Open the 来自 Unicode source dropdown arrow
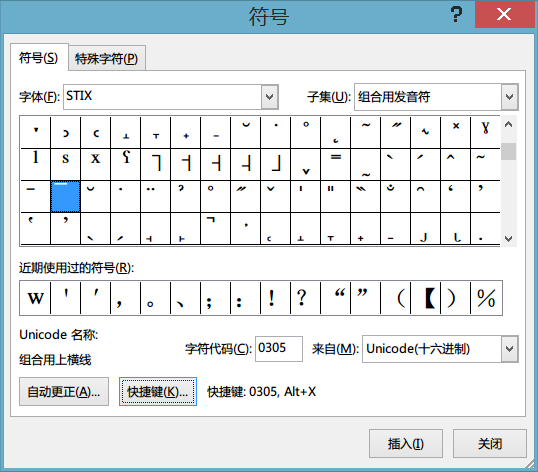Image resolution: width=538 pixels, height=472 pixels. tap(509, 349)
